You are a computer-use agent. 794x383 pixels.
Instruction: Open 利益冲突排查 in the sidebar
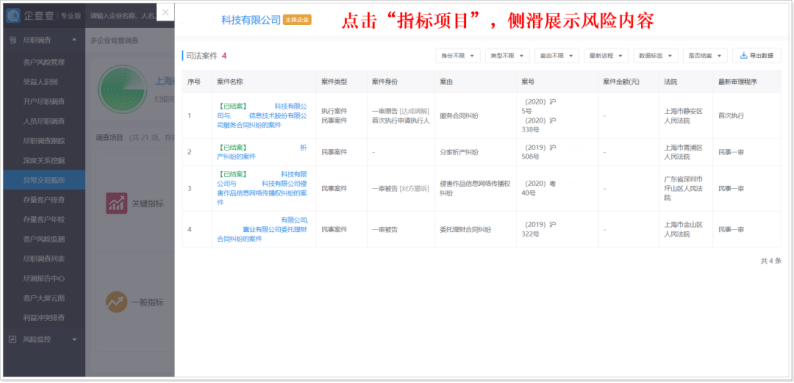[x=44, y=318]
